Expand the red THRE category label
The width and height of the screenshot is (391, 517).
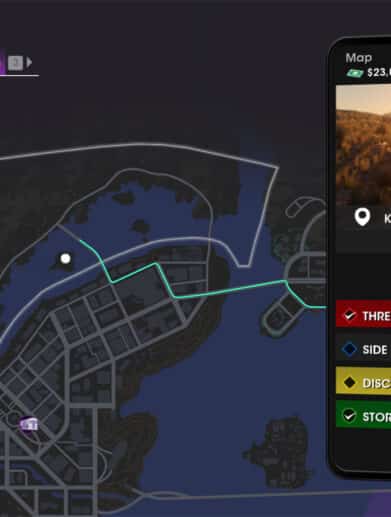376,316
